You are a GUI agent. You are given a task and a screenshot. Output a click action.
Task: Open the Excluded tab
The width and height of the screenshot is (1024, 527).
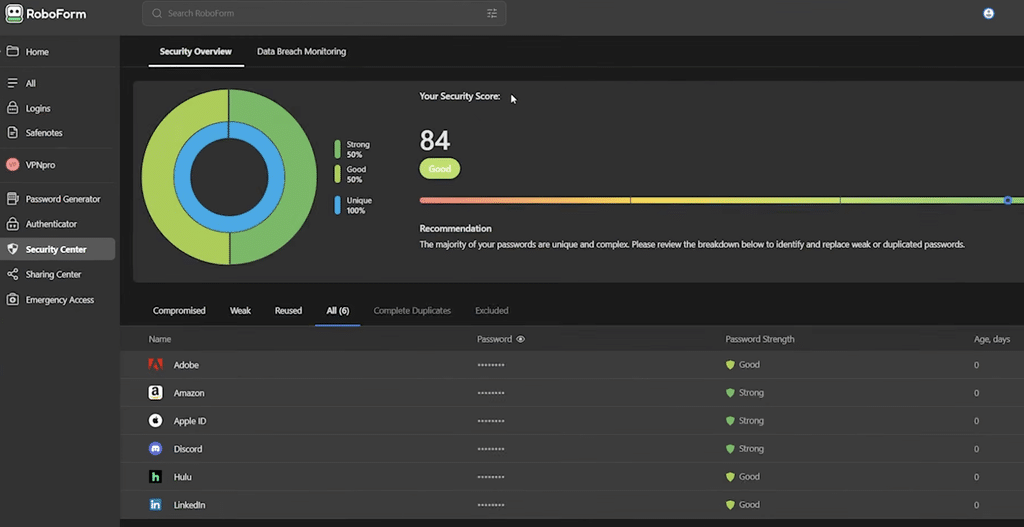pos(492,311)
